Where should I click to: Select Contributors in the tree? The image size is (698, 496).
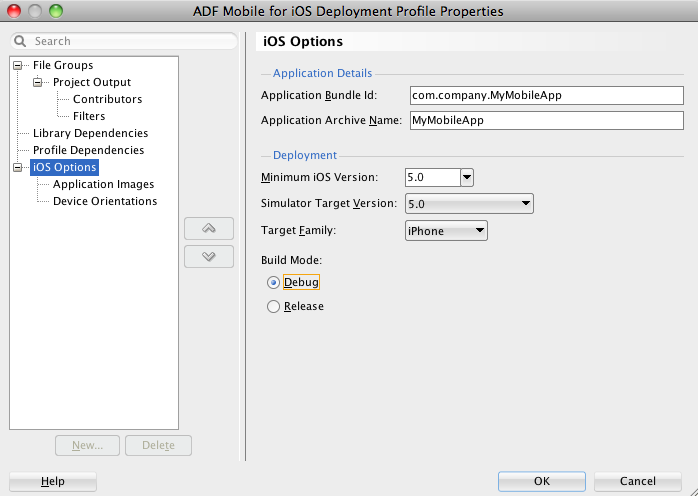coord(107,99)
